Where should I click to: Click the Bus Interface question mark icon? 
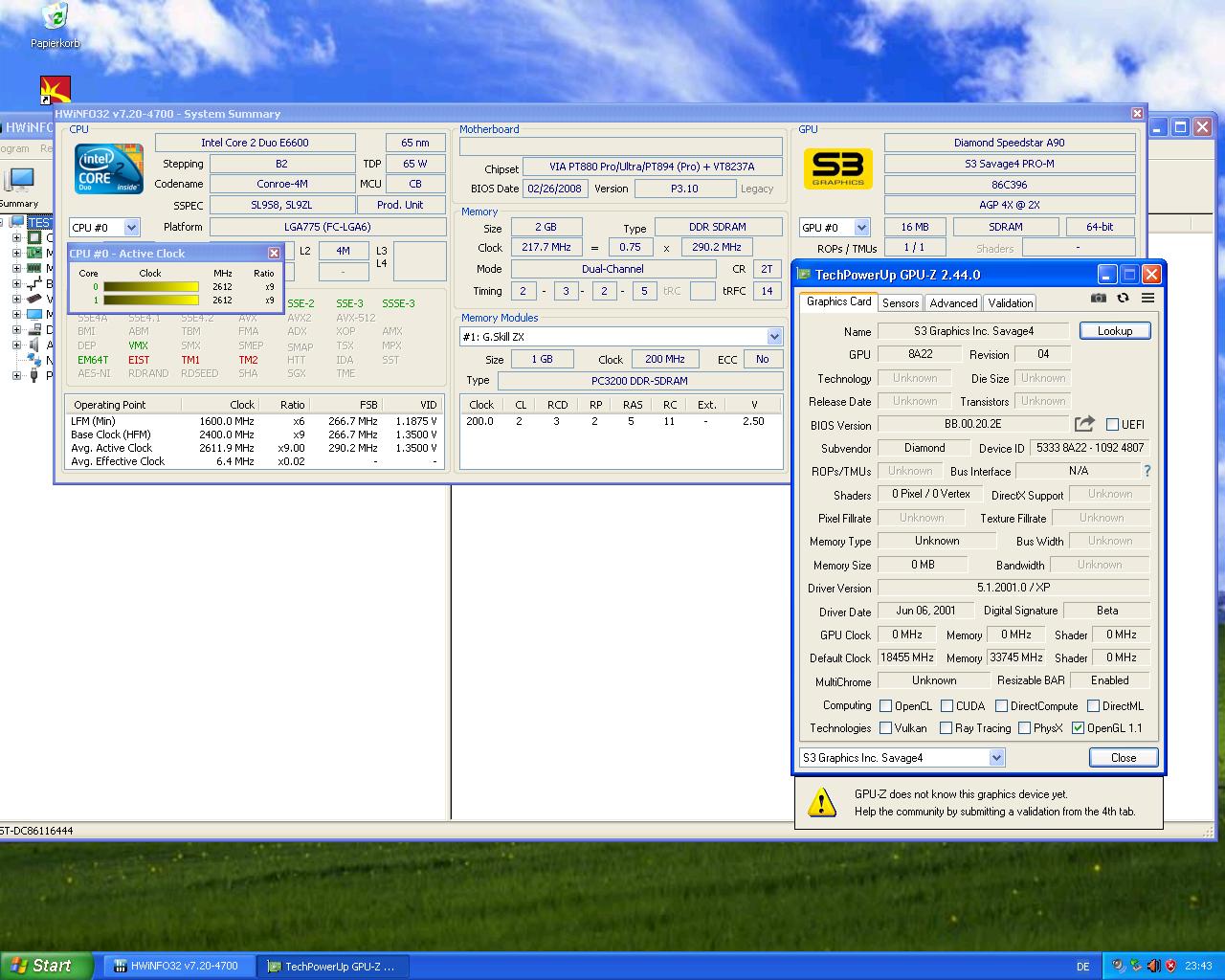tap(1147, 471)
